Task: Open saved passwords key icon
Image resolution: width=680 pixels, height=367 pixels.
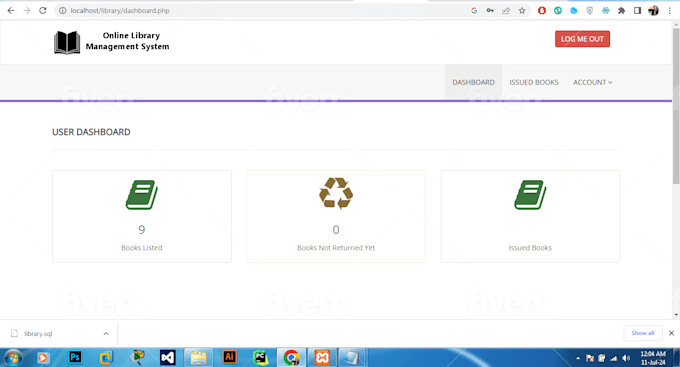Action: pos(490,10)
